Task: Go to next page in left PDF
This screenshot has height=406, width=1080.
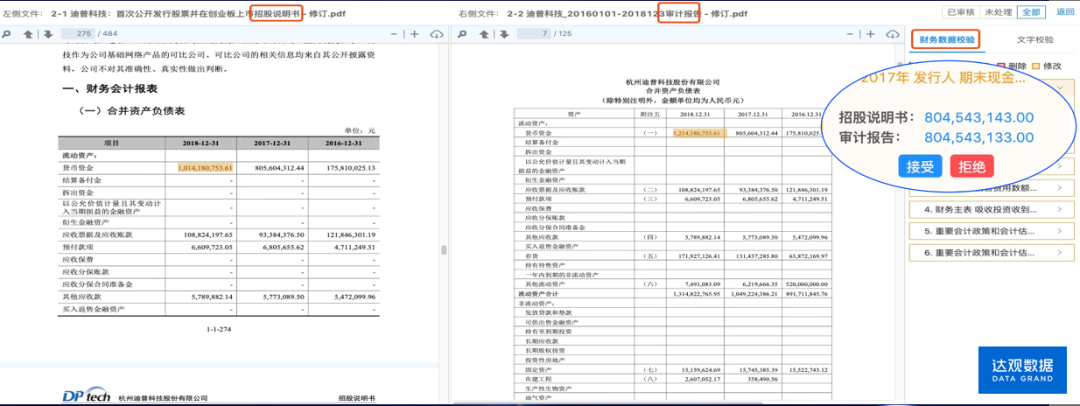Action: [48, 34]
